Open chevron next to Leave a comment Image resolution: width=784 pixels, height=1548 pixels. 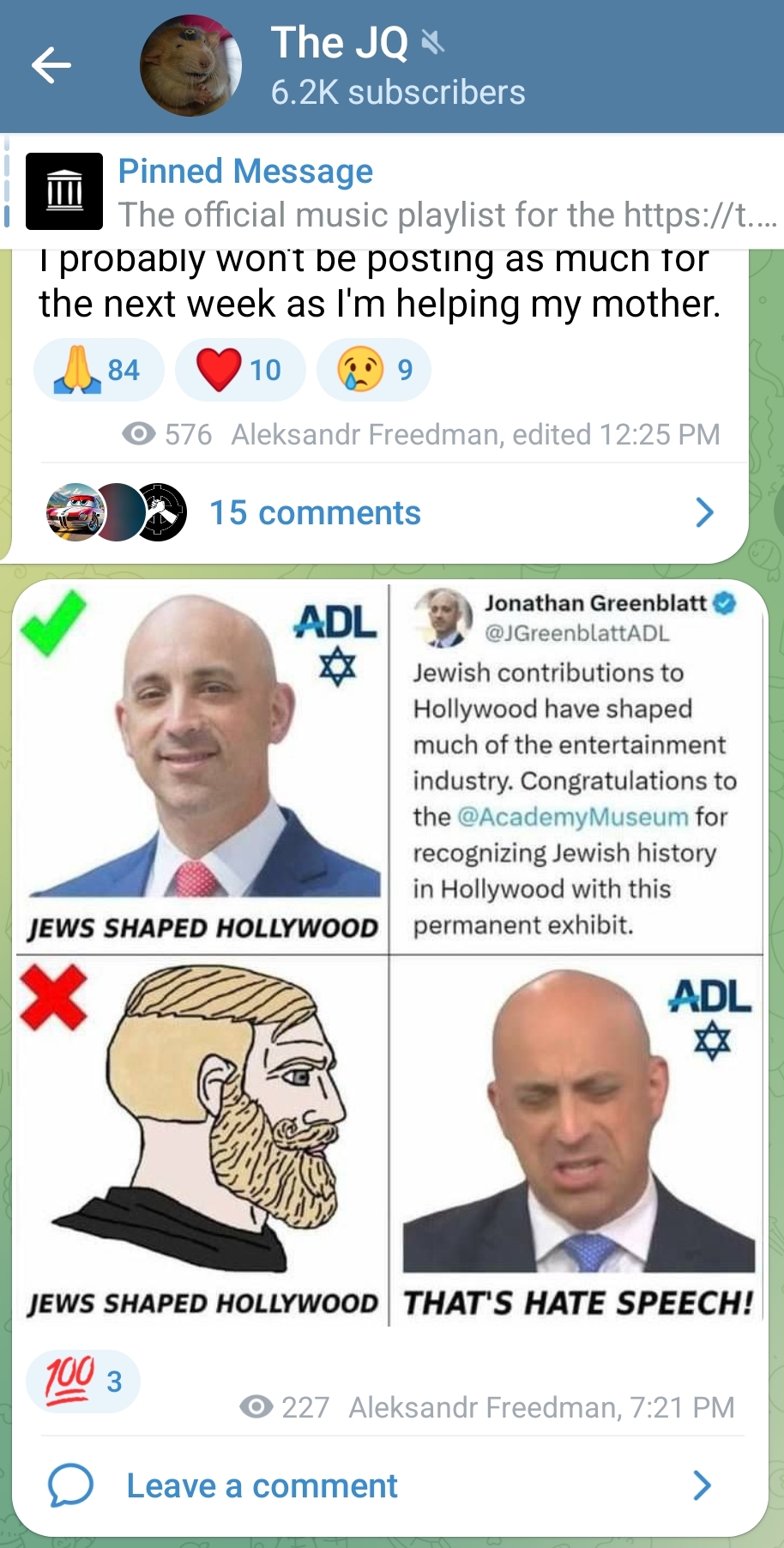click(x=703, y=1485)
